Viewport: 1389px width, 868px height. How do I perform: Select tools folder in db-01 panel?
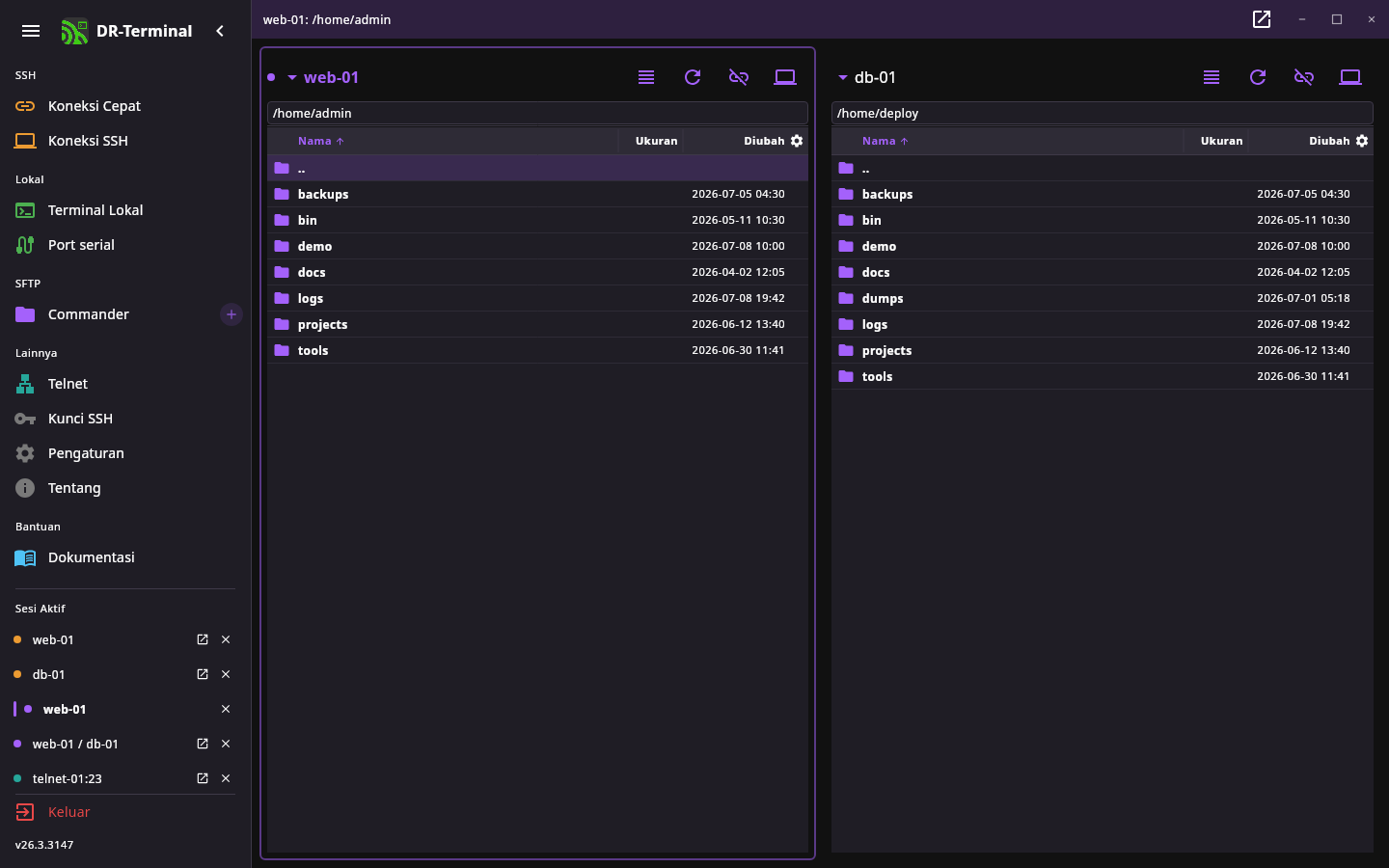pyautogui.click(x=1103, y=376)
